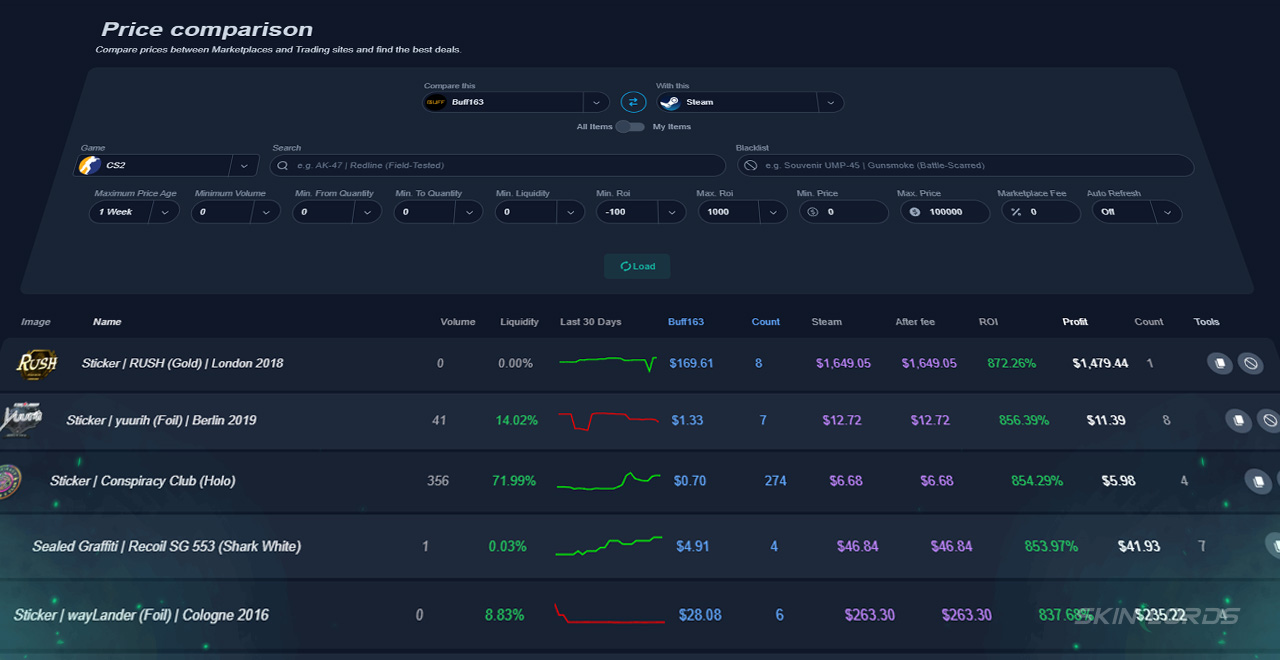Click the swap marketplaces arrows icon
This screenshot has width=1280, height=660.
pos(633,102)
